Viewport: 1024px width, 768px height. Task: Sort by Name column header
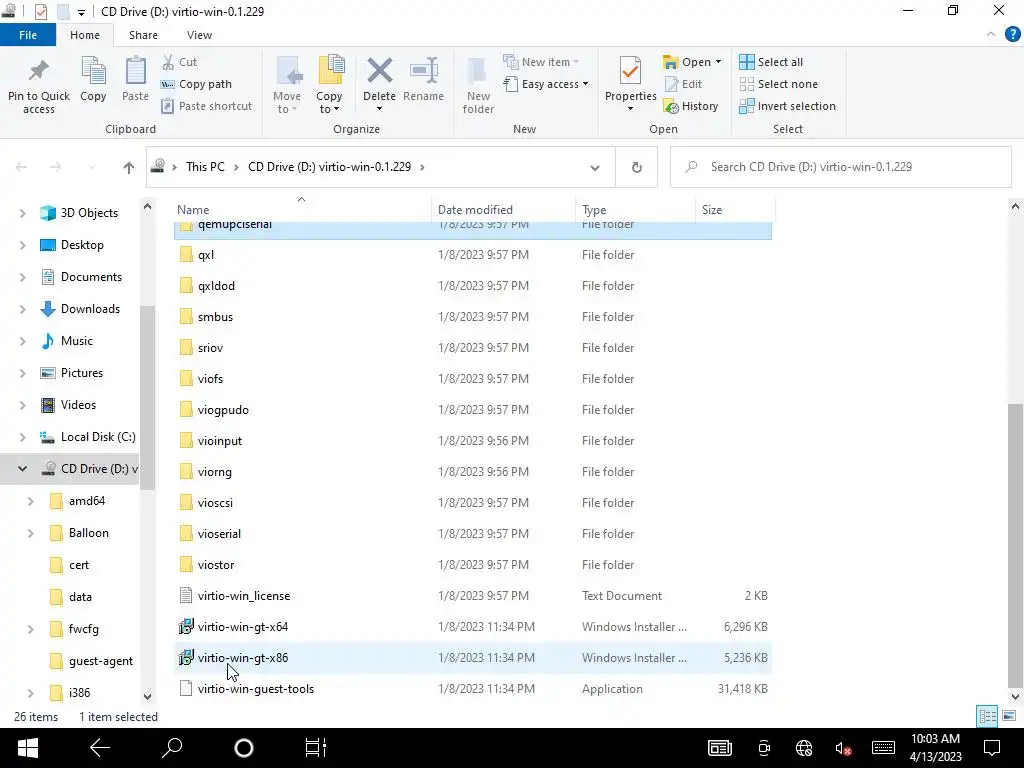302,210
